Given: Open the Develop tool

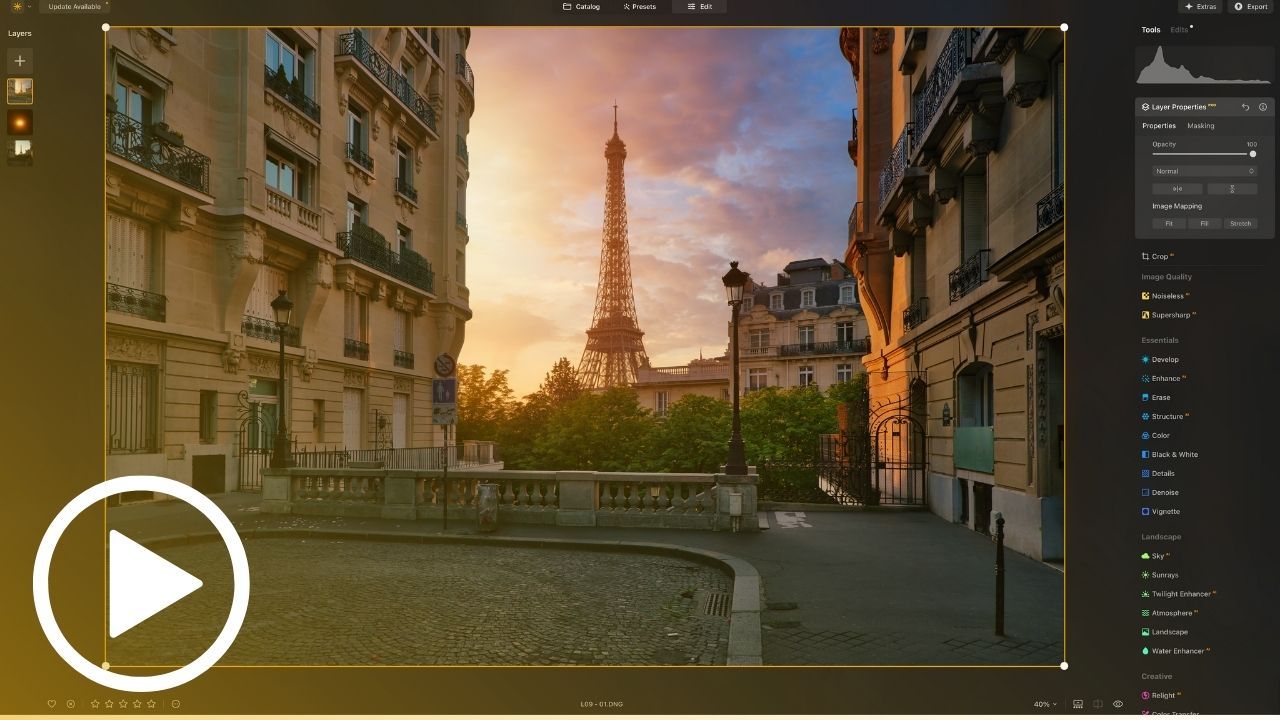Looking at the screenshot, I should pos(1160,360).
